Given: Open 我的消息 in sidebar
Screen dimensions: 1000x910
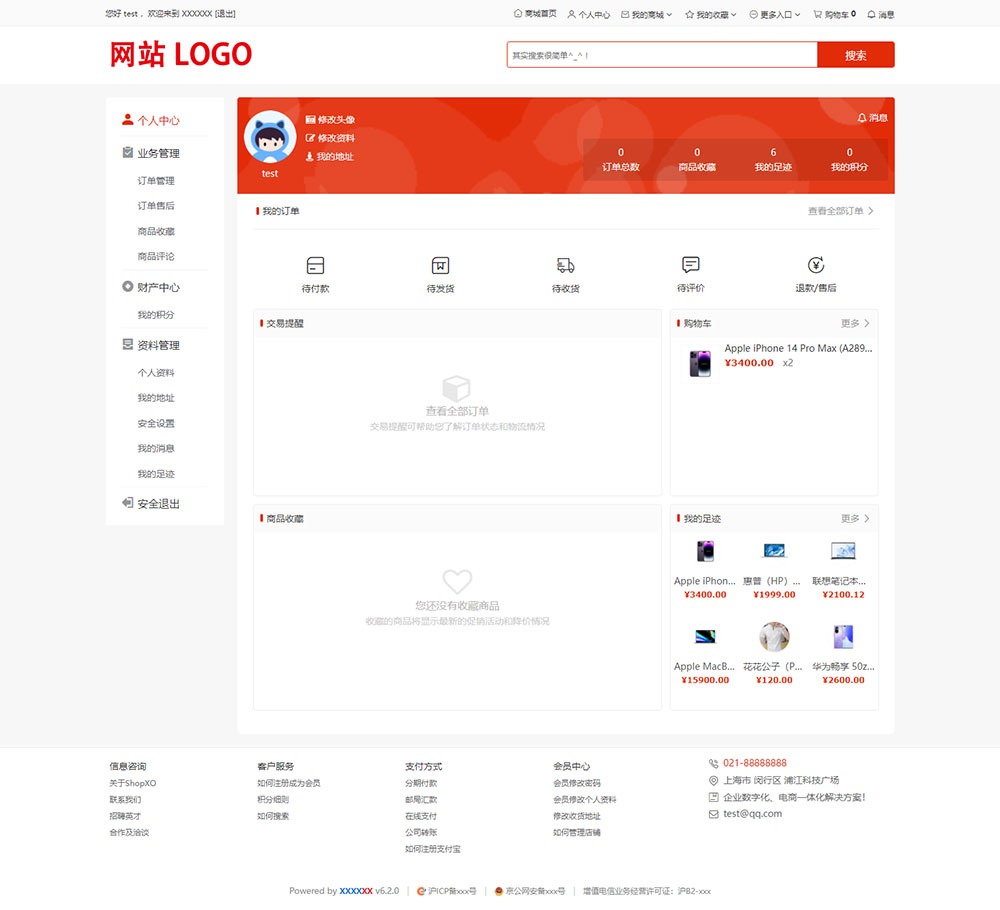Looking at the screenshot, I should tap(156, 448).
